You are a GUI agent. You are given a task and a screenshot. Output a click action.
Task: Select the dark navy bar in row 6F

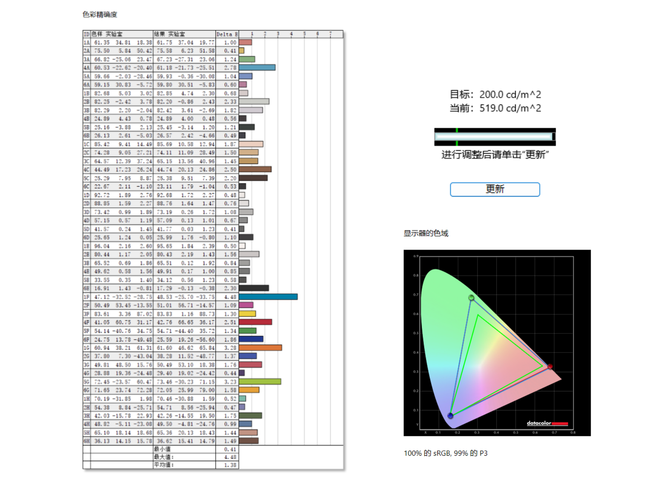(x=251, y=339)
